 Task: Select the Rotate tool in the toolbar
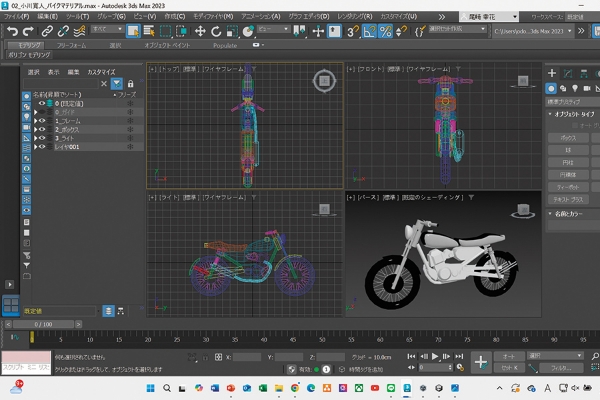click(216, 31)
